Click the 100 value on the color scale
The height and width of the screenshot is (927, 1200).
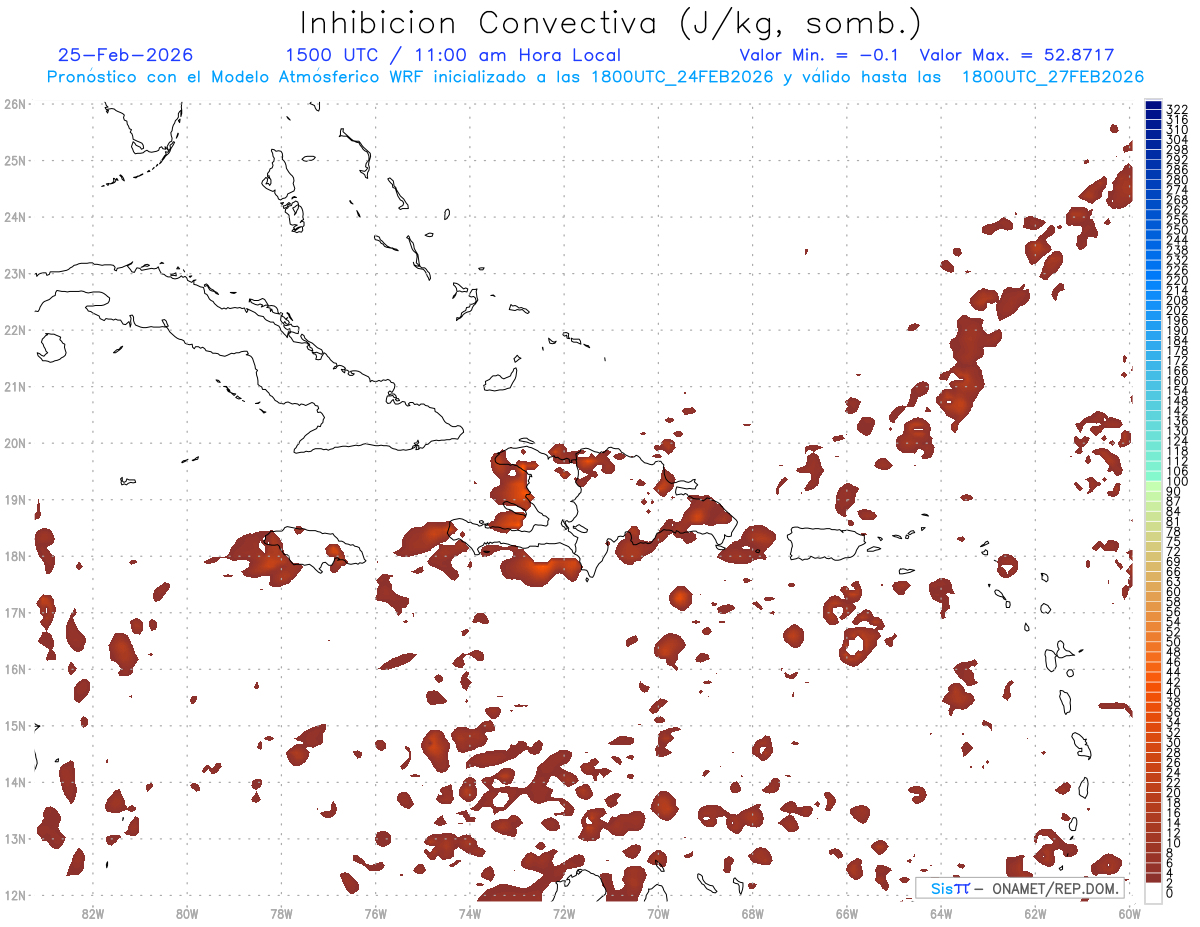[x=1177, y=482]
